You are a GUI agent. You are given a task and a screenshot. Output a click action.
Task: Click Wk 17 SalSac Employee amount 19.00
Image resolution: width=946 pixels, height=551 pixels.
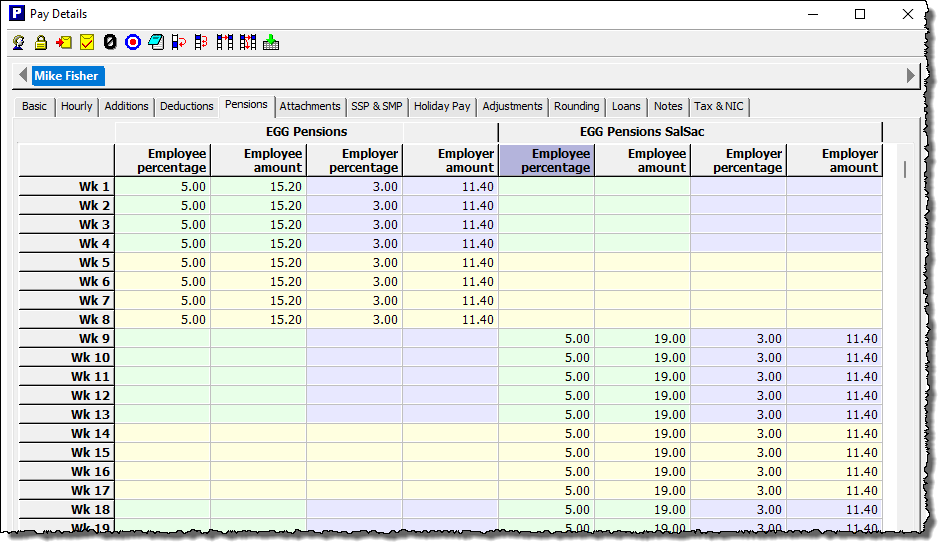[x=643, y=491]
